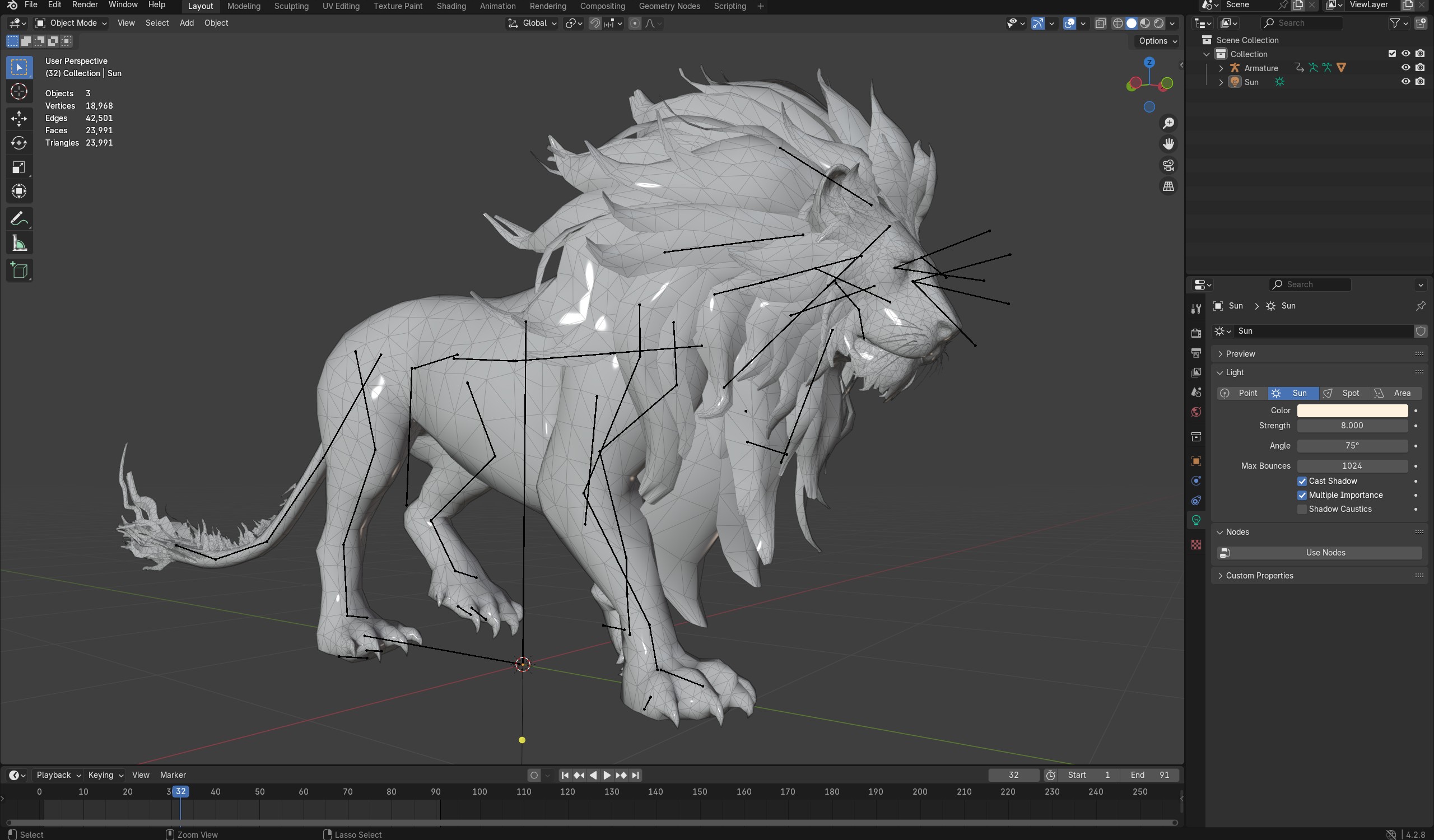The height and width of the screenshot is (840, 1434).
Task: Open the Object Mode dropdown
Action: tap(71, 23)
